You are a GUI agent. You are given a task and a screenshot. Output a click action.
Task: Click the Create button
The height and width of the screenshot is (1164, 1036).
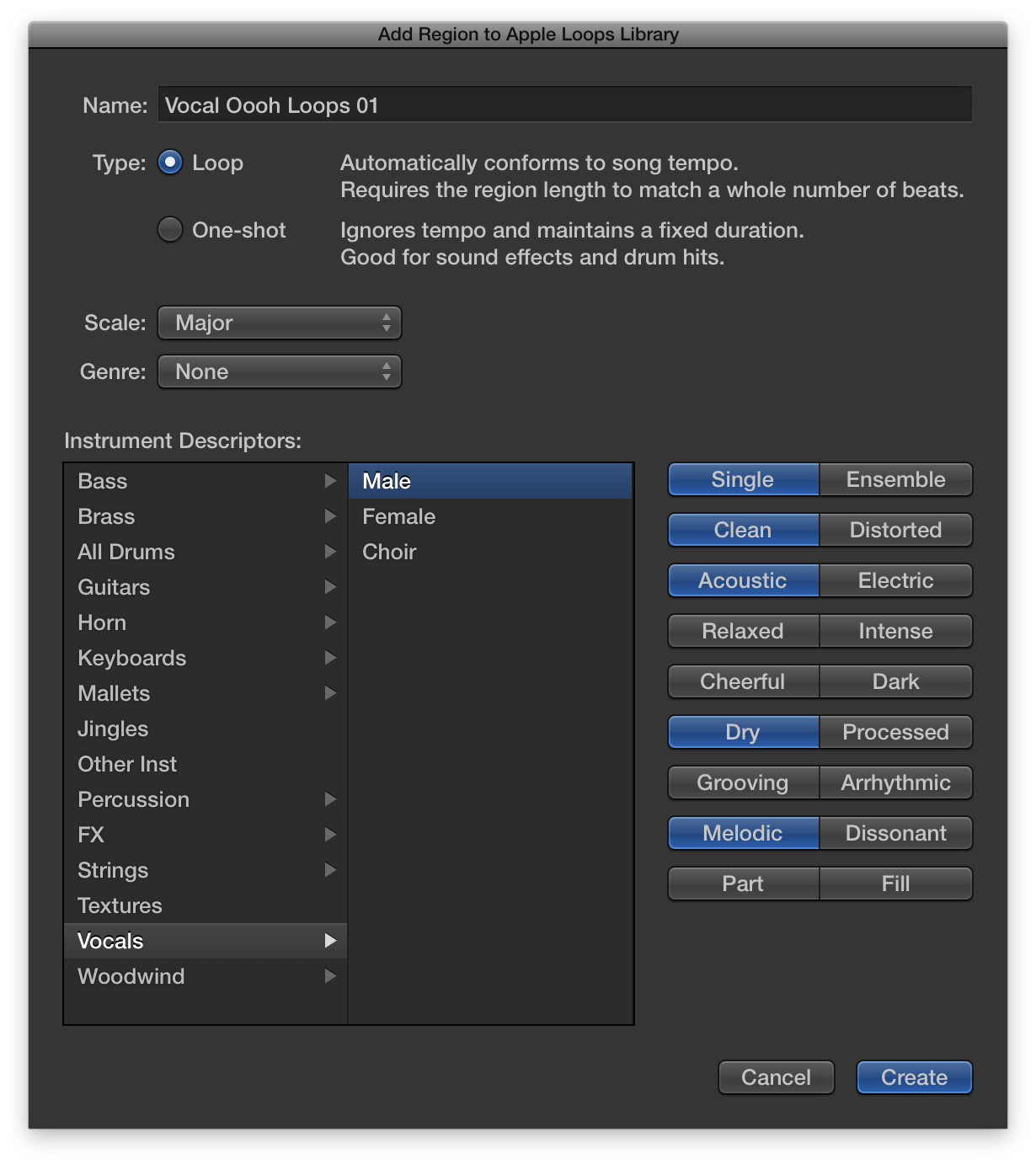coord(914,1076)
